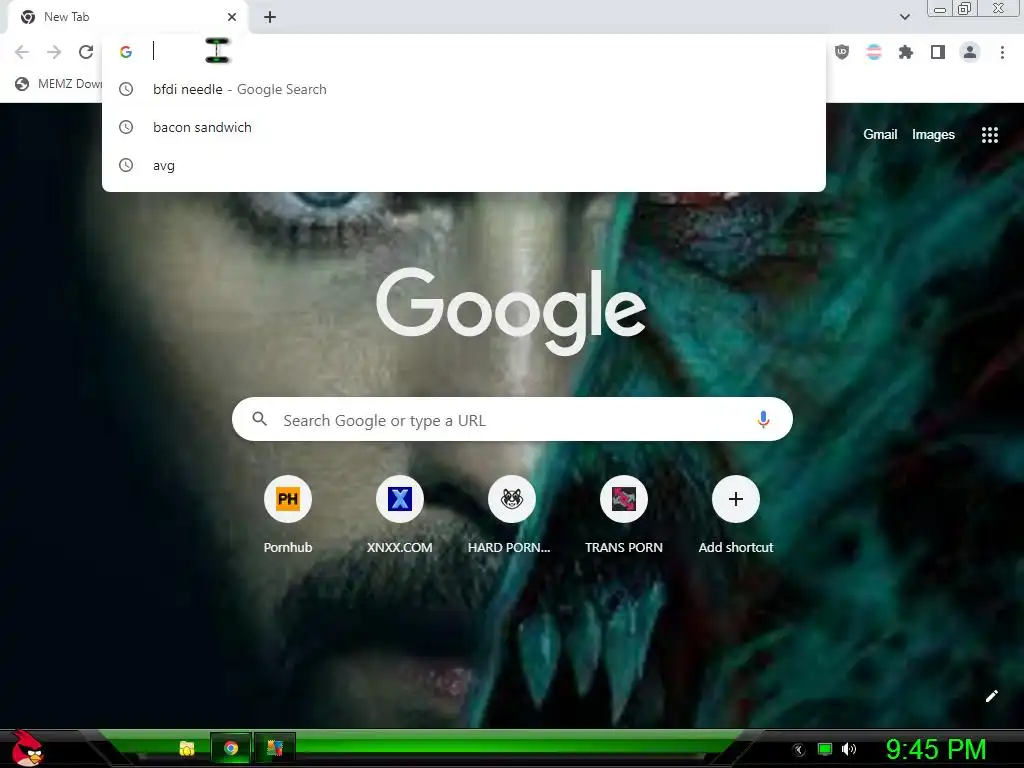The image size is (1024, 768).
Task: Open the uBlock Origin extension icon
Action: 842,52
